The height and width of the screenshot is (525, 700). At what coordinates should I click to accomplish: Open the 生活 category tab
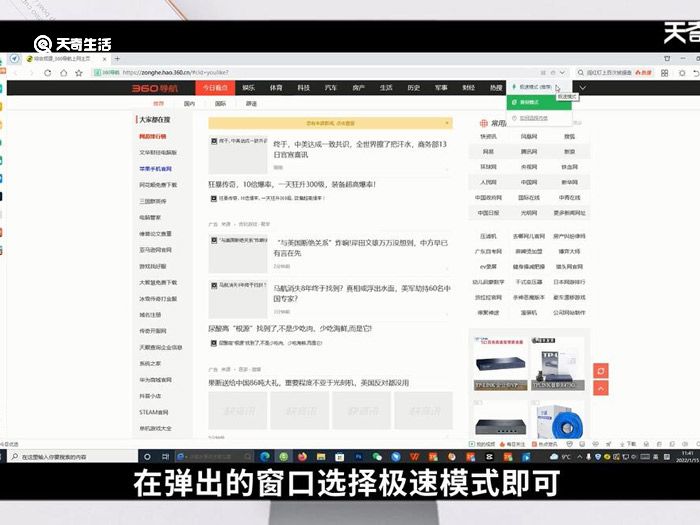[x=386, y=88]
